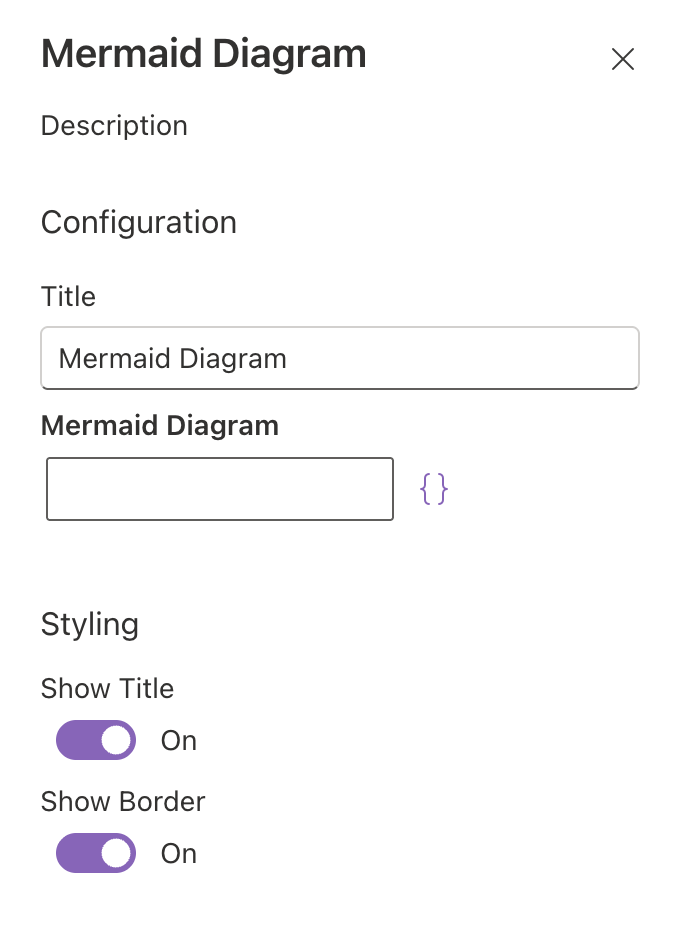Click the Description text
Viewport: 680px width, 932px height.
(114, 126)
